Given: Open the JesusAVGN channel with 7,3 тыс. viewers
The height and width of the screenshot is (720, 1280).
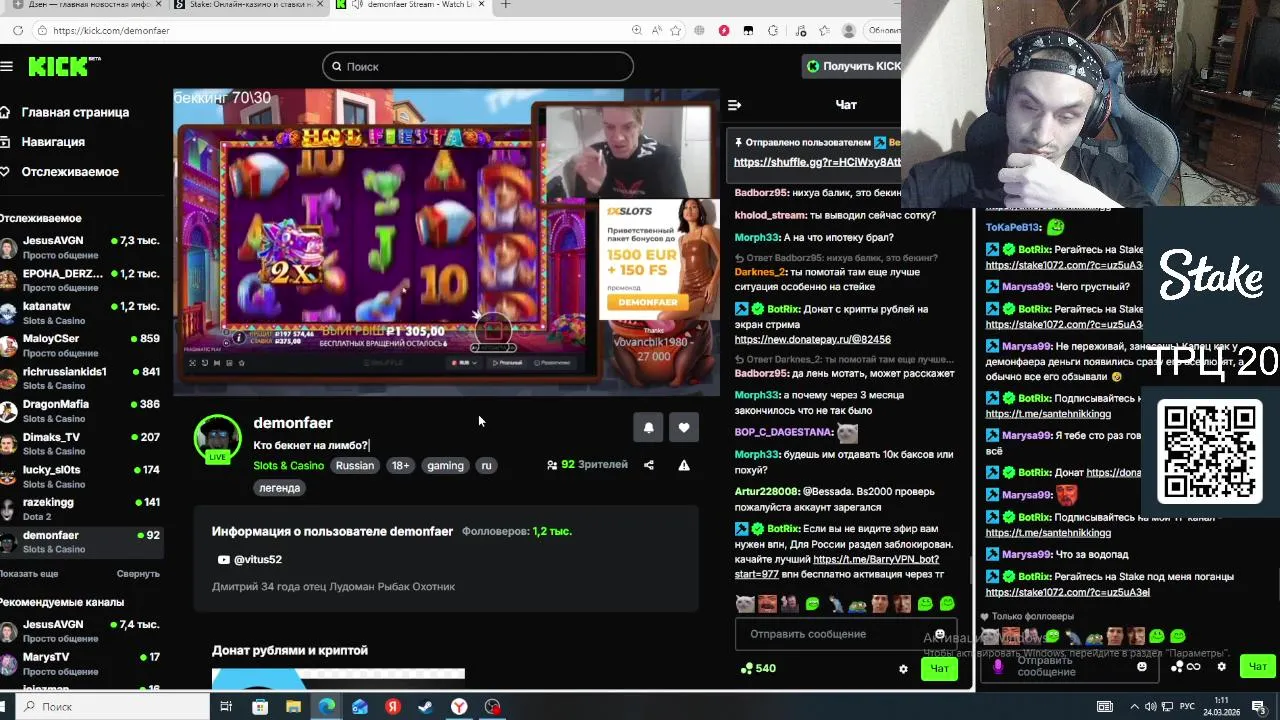Looking at the screenshot, I should tap(81, 248).
